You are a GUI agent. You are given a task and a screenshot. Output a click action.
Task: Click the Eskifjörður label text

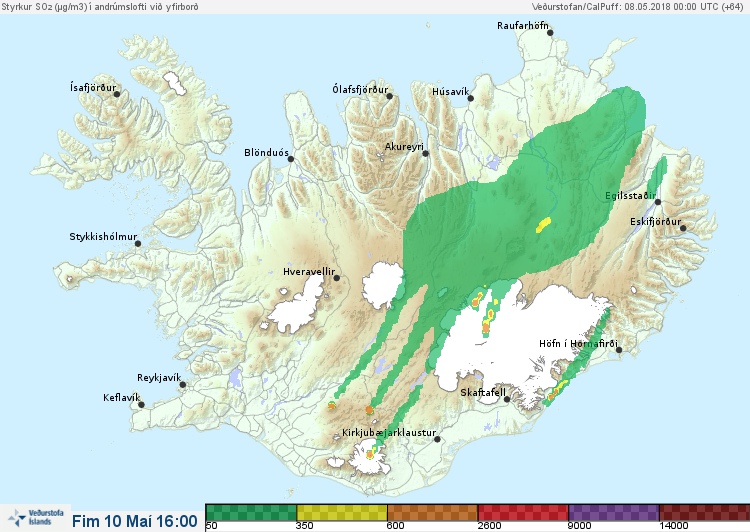[x=655, y=222]
